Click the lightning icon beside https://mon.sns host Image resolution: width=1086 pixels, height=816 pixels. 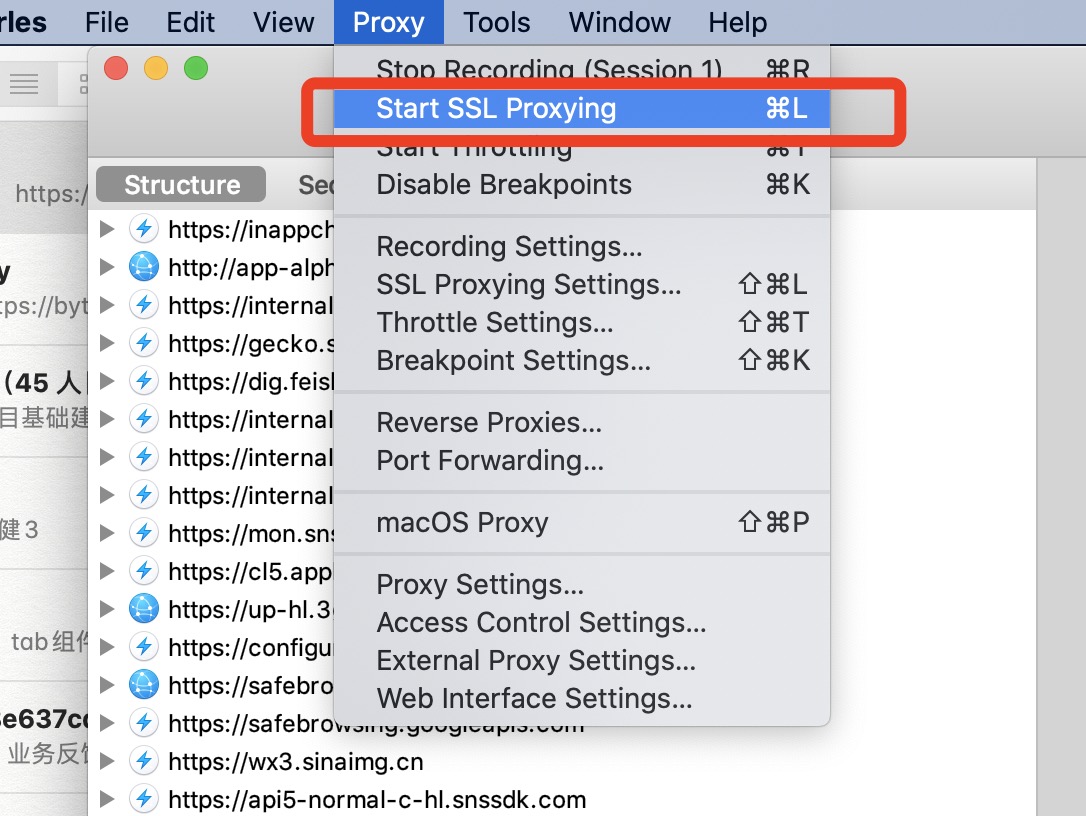click(144, 533)
